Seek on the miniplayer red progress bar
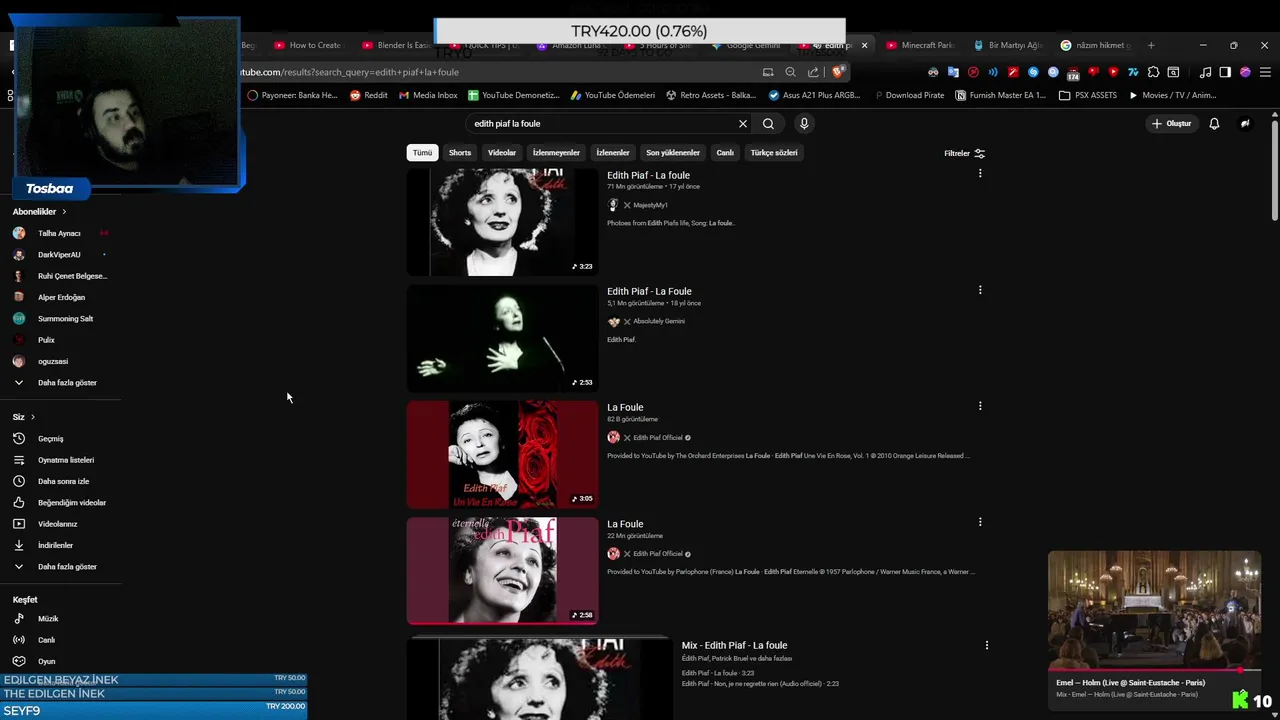This screenshot has width=1280, height=720. point(1154,670)
